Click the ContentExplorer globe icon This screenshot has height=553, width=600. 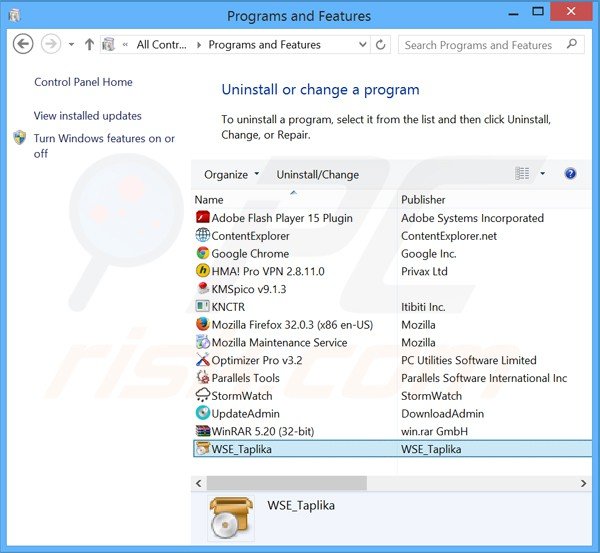203,235
